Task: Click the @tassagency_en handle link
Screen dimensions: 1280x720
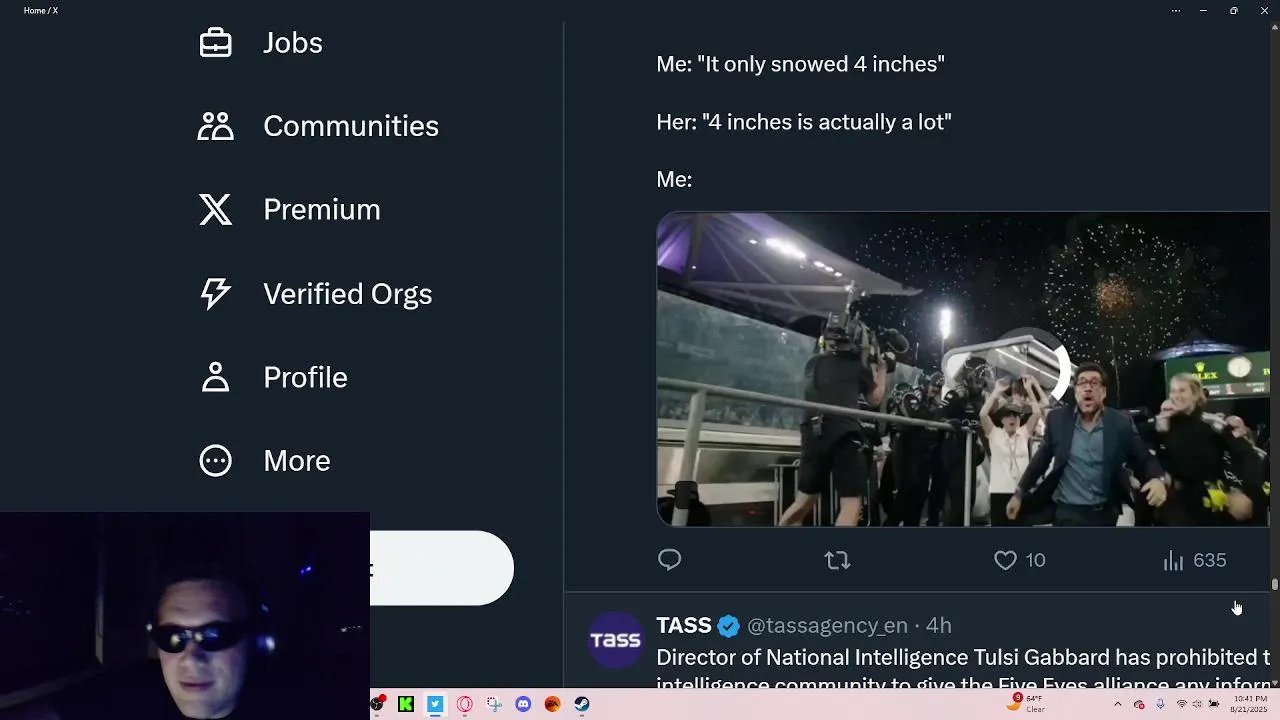Action: 827,625
